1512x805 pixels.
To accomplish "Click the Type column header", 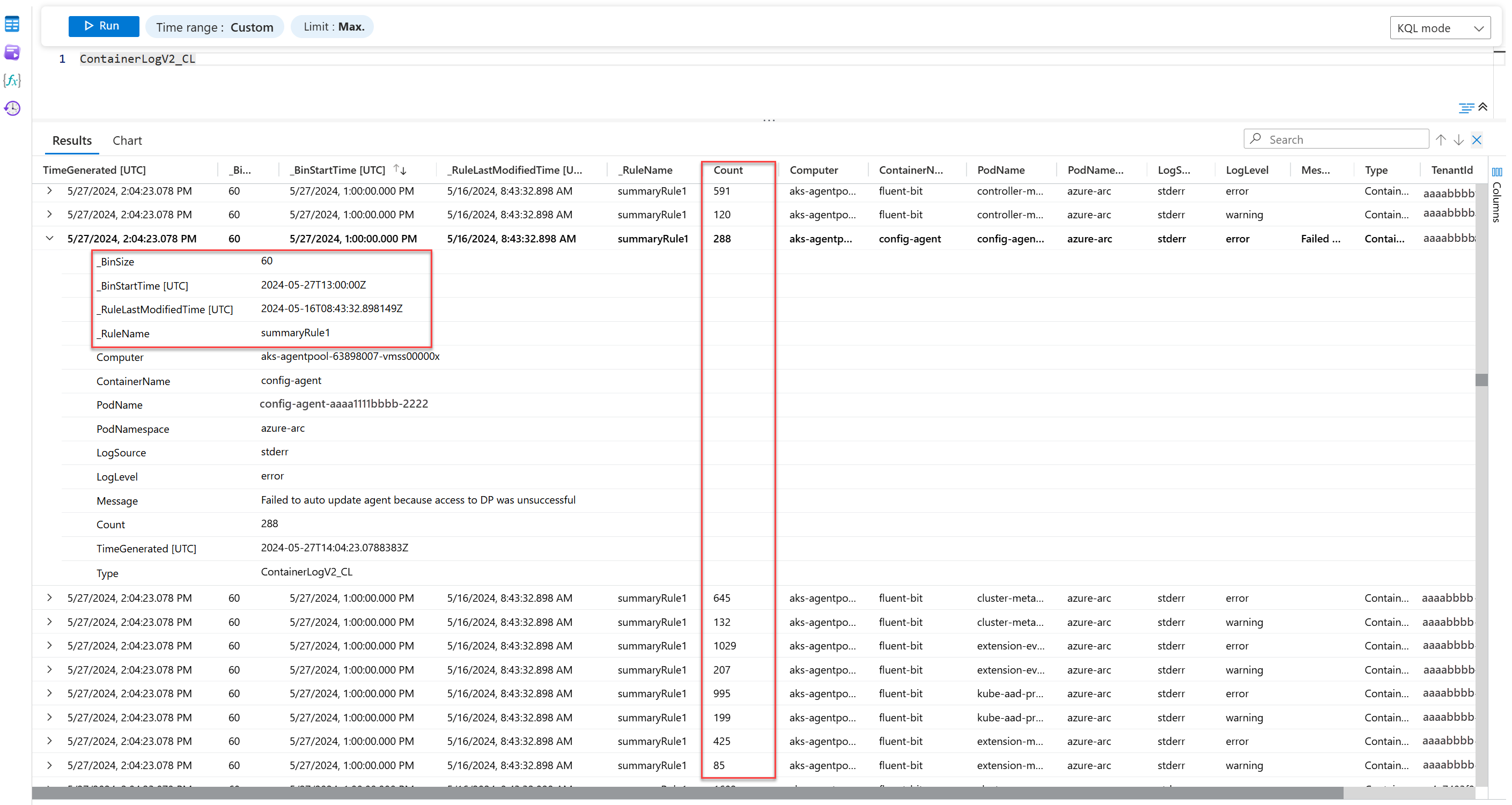I will pos(1376,170).
